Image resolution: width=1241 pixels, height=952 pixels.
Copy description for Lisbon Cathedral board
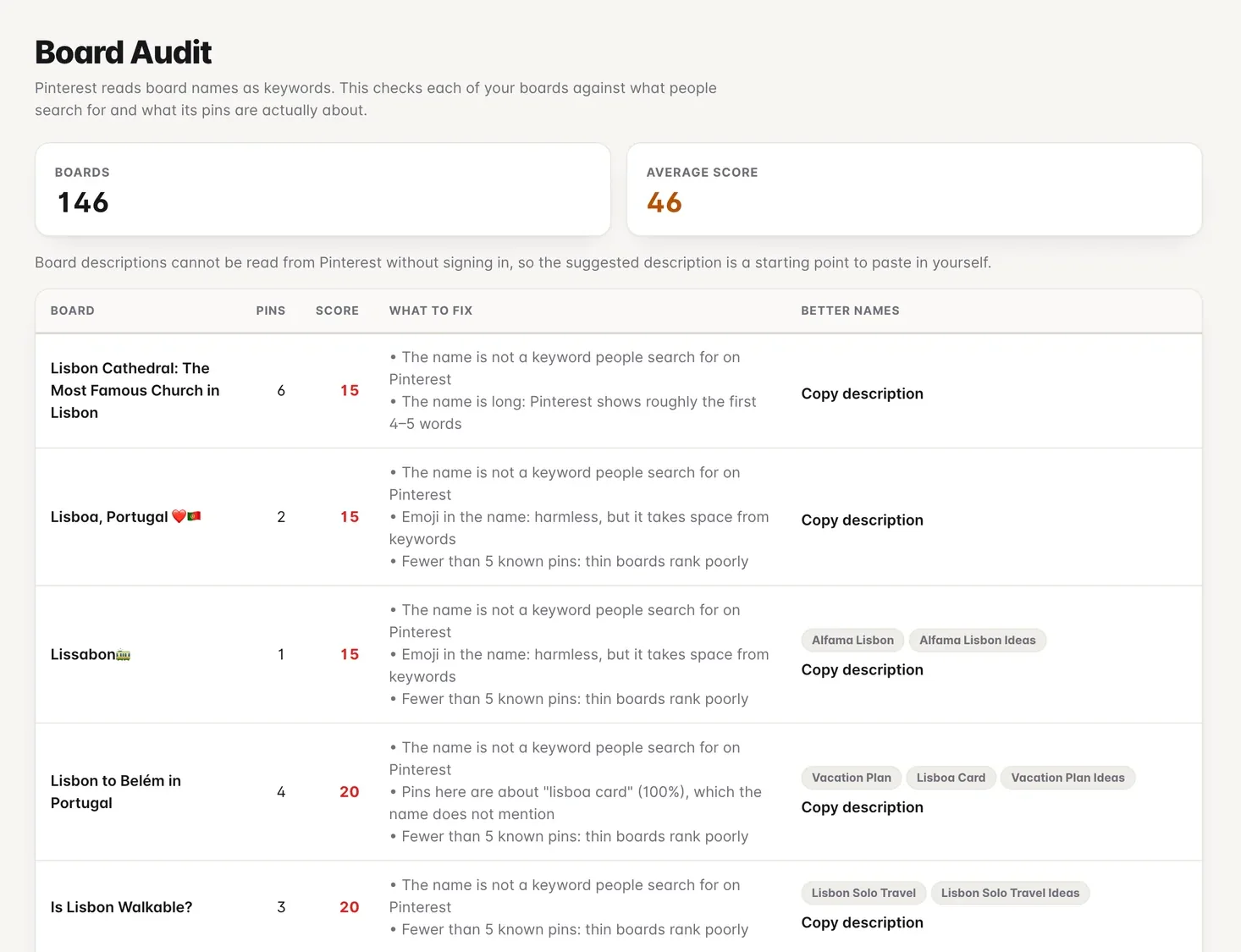(862, 393)
